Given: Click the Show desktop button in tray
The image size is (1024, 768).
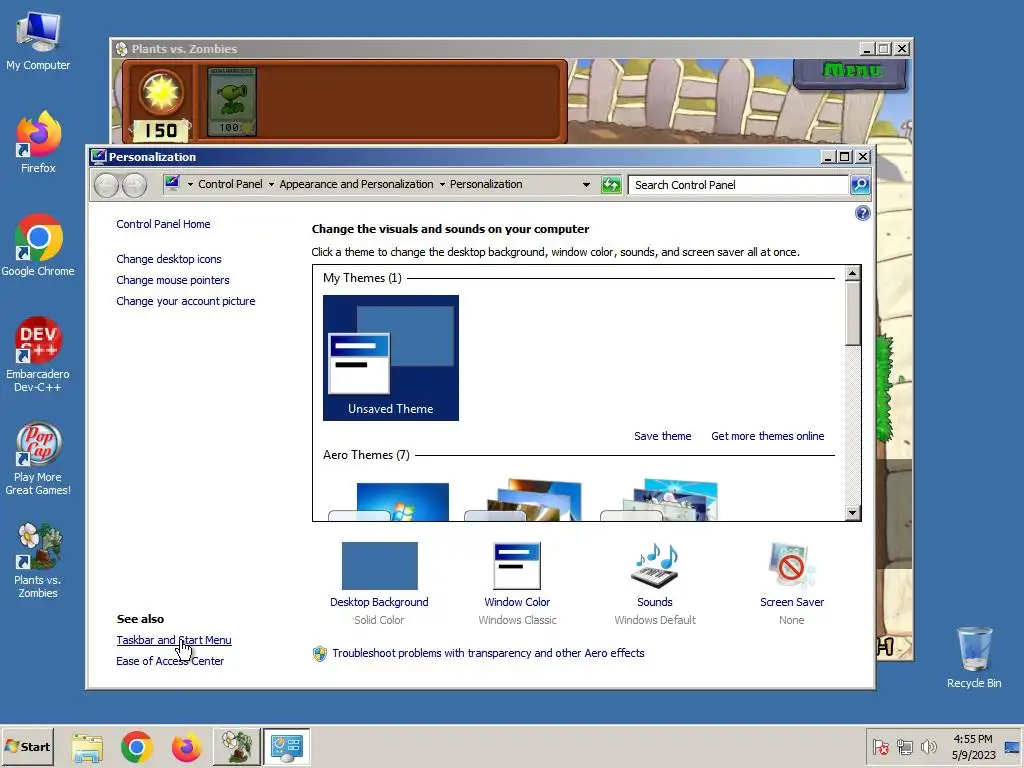Looking at the screenshot, I should [x=1012, y=747].
